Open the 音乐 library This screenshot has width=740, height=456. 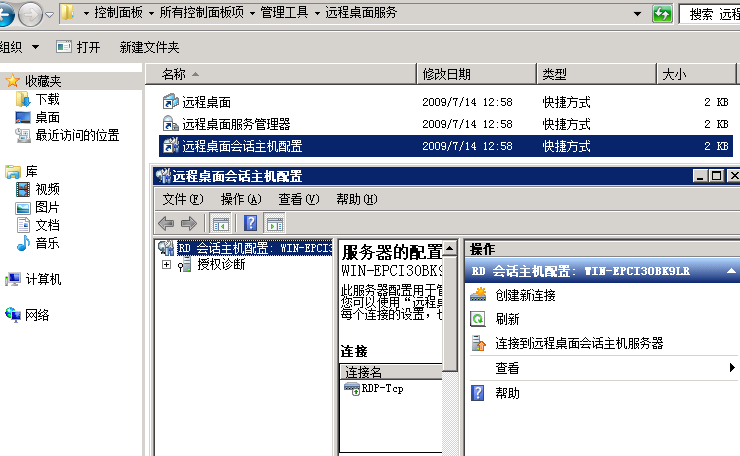48,243
